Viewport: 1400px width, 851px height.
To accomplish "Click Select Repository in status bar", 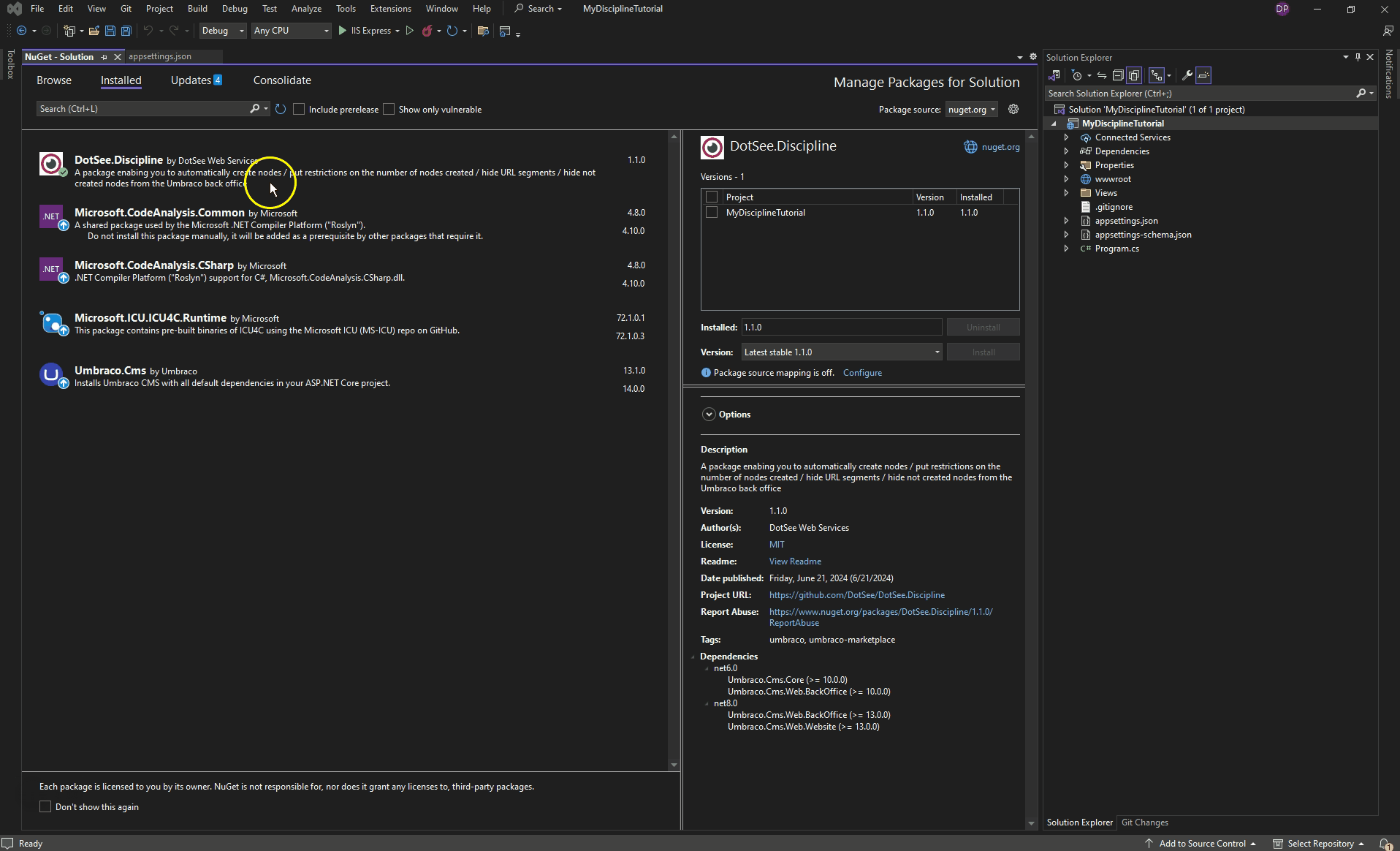I will [x=1319, y=843].
